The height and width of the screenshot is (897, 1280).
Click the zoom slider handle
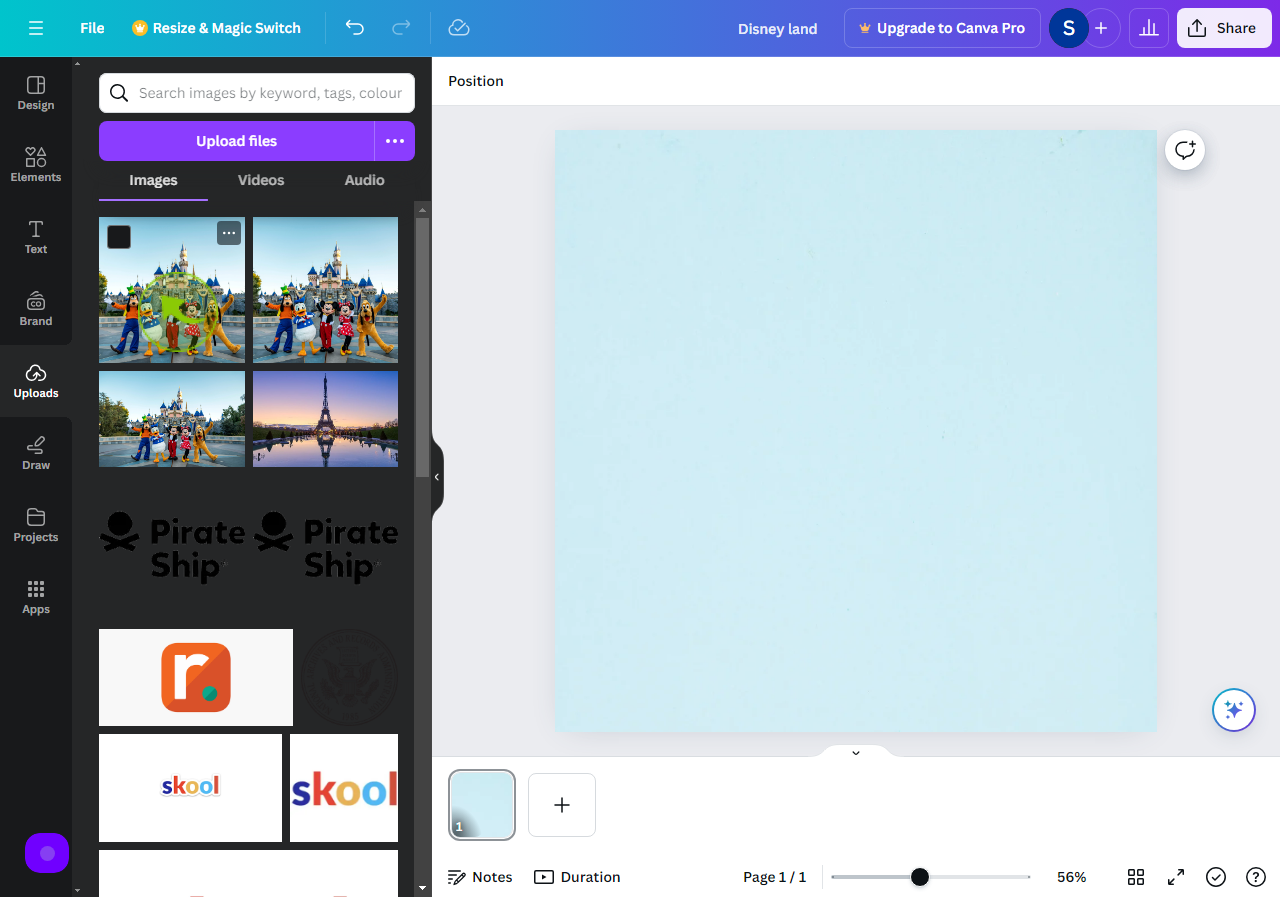(x=920, y=877)
